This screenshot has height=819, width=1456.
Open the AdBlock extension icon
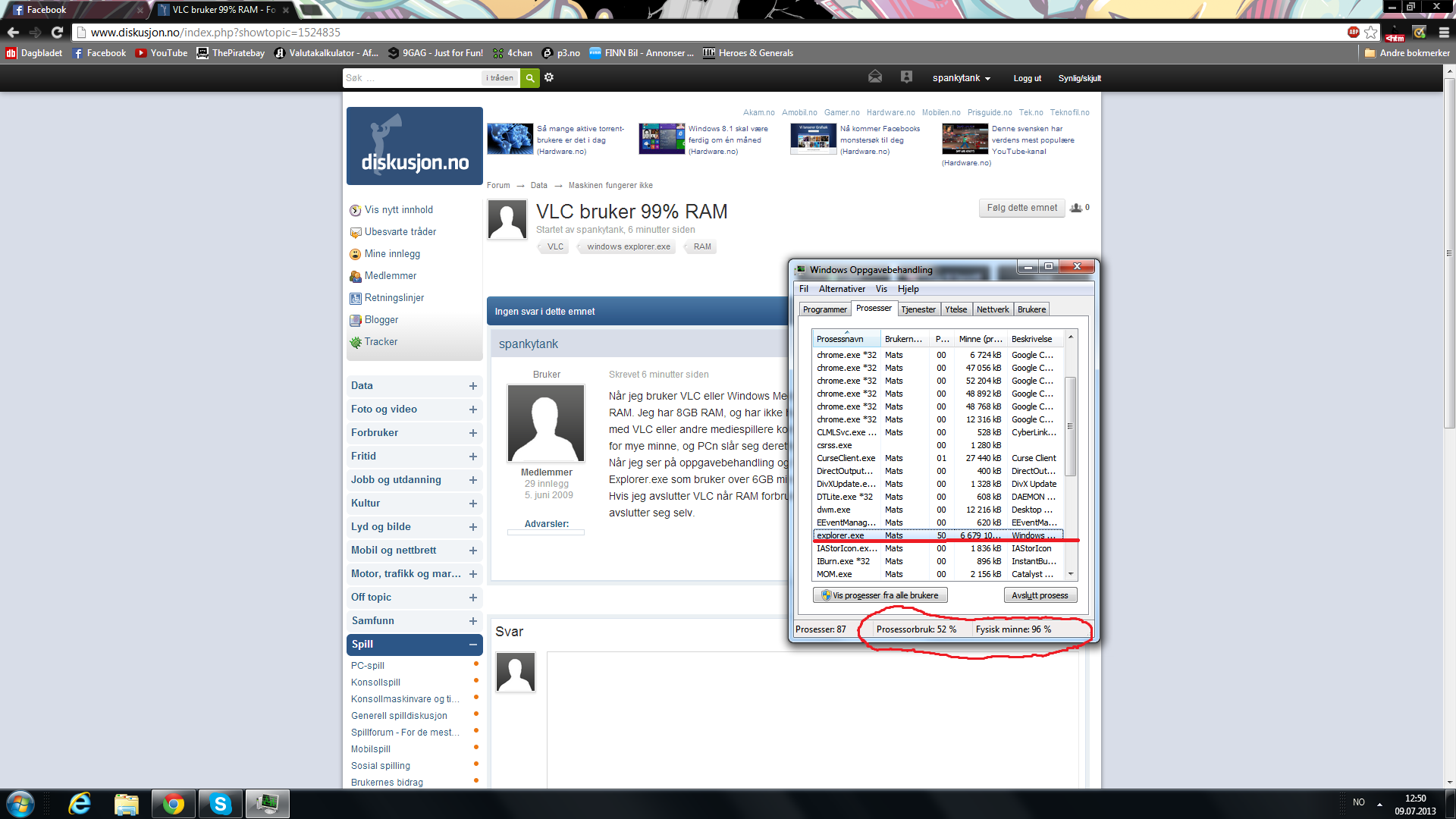(1354, 32)
